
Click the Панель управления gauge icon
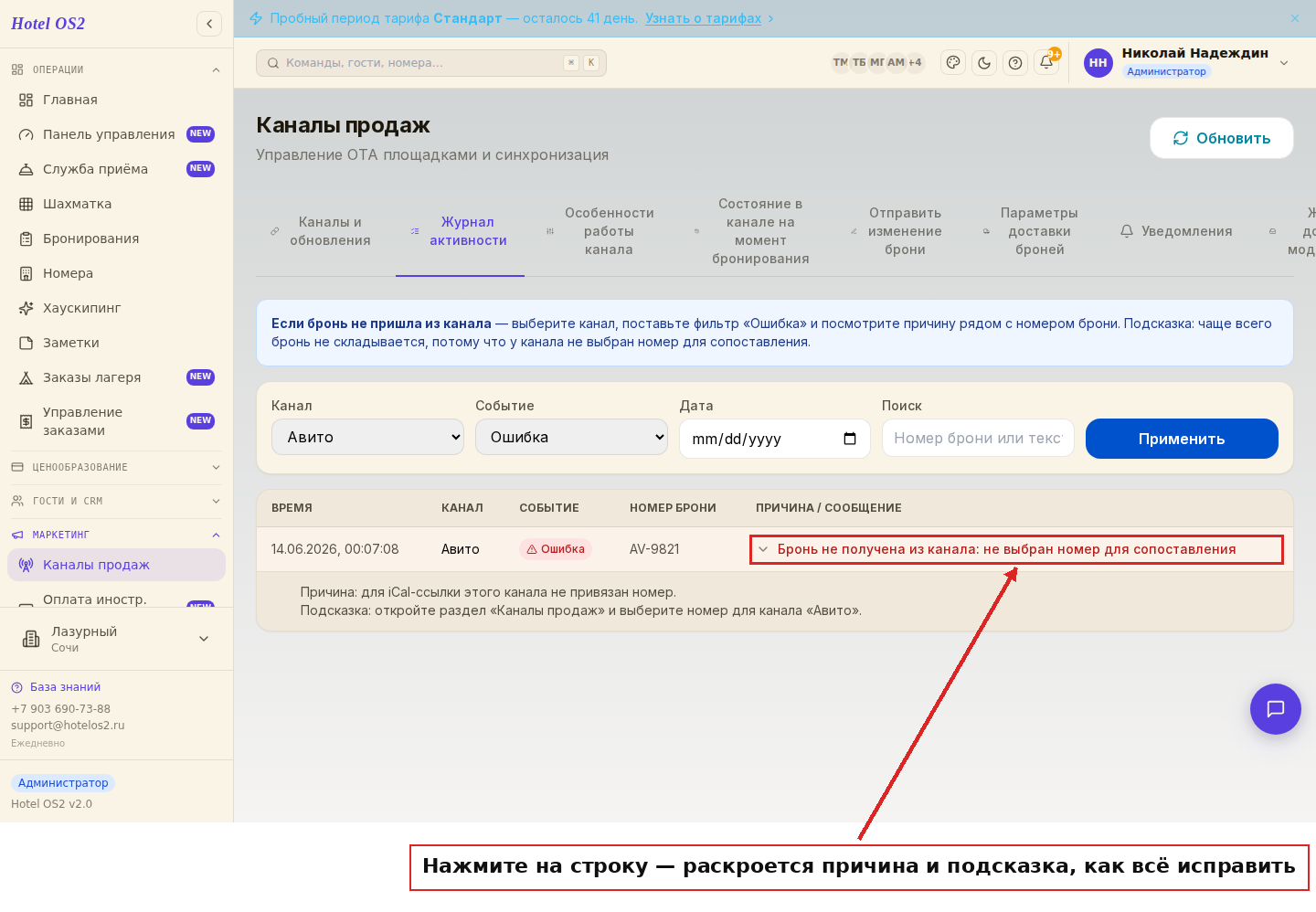(27, 134)
